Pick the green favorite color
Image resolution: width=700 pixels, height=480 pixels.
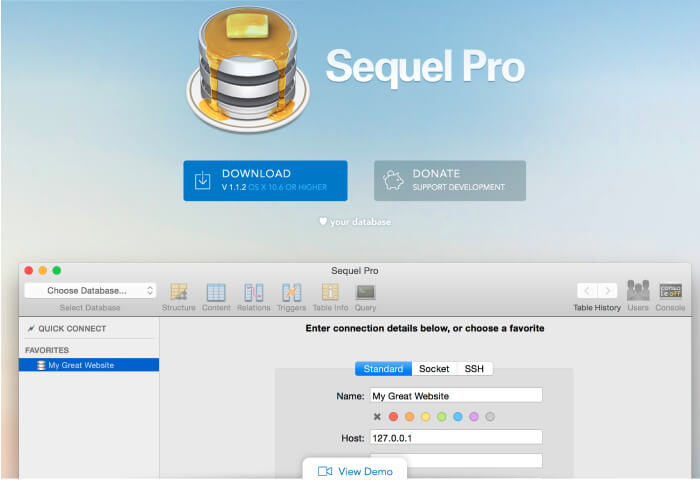click(442, 417)
